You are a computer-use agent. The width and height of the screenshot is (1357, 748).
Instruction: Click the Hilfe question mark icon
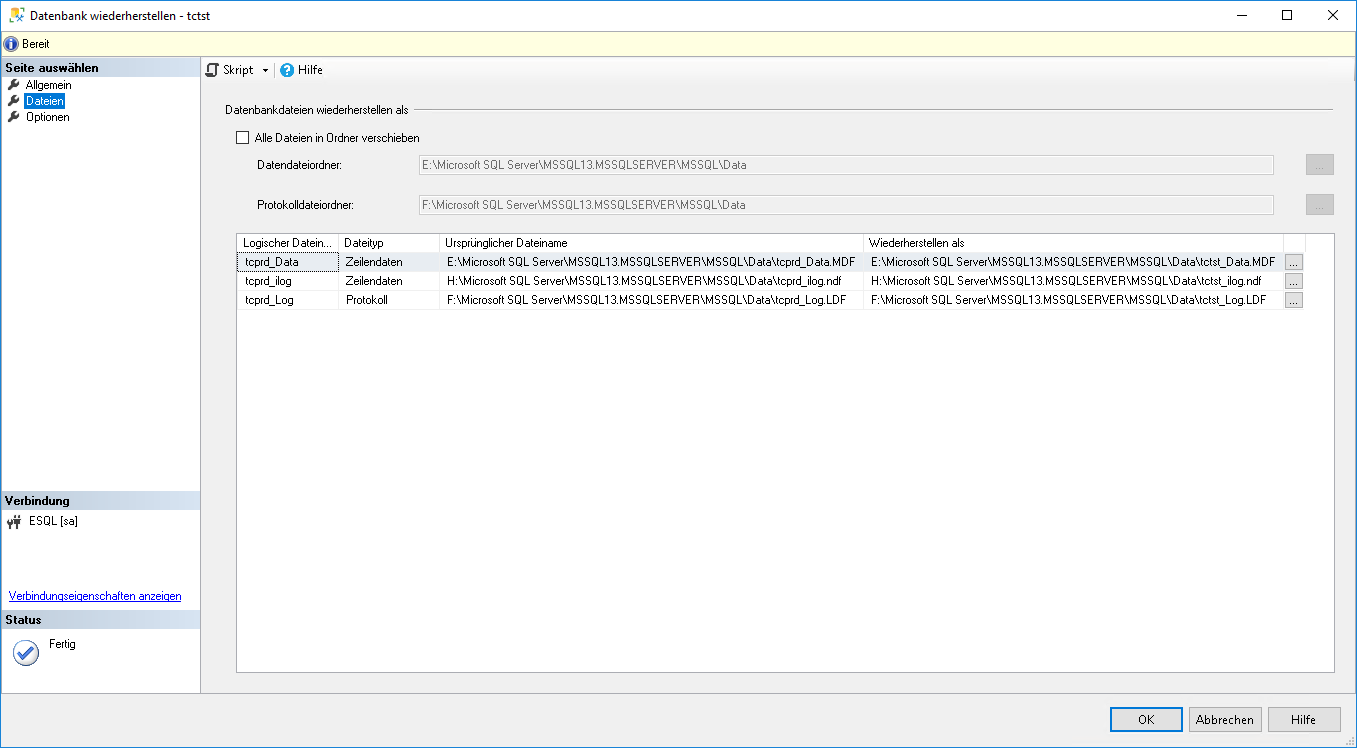coord(287,70)
